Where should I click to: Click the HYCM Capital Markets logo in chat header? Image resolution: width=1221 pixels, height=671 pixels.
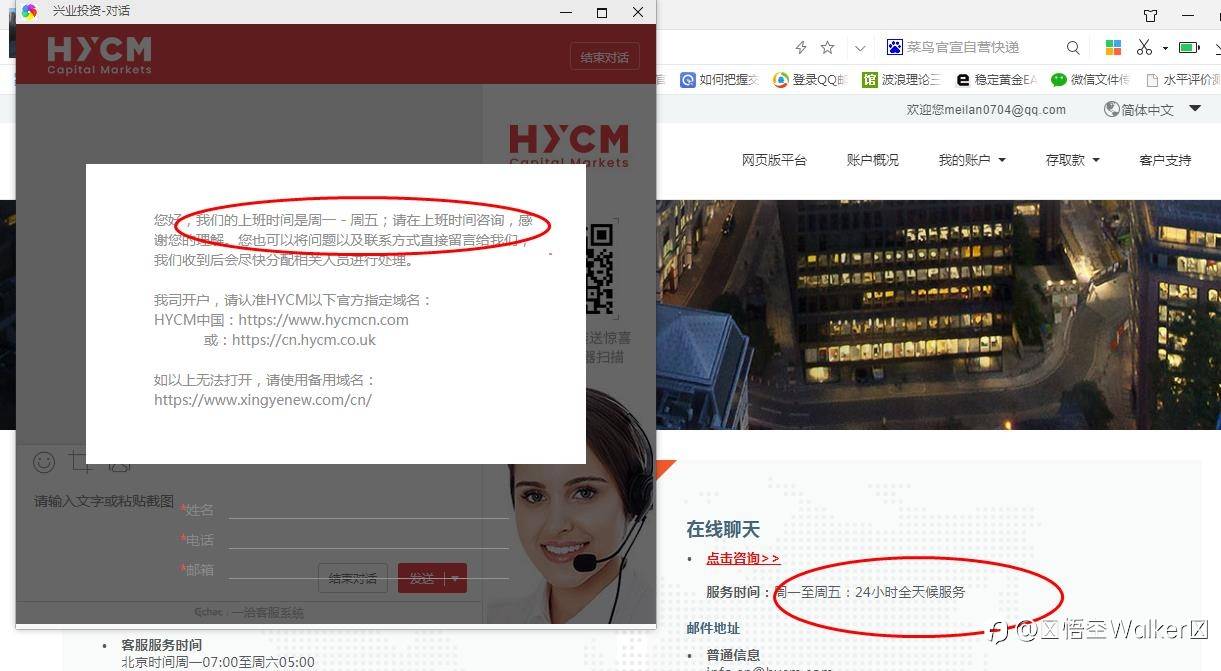pyautogui.click(x=99, y=55)
